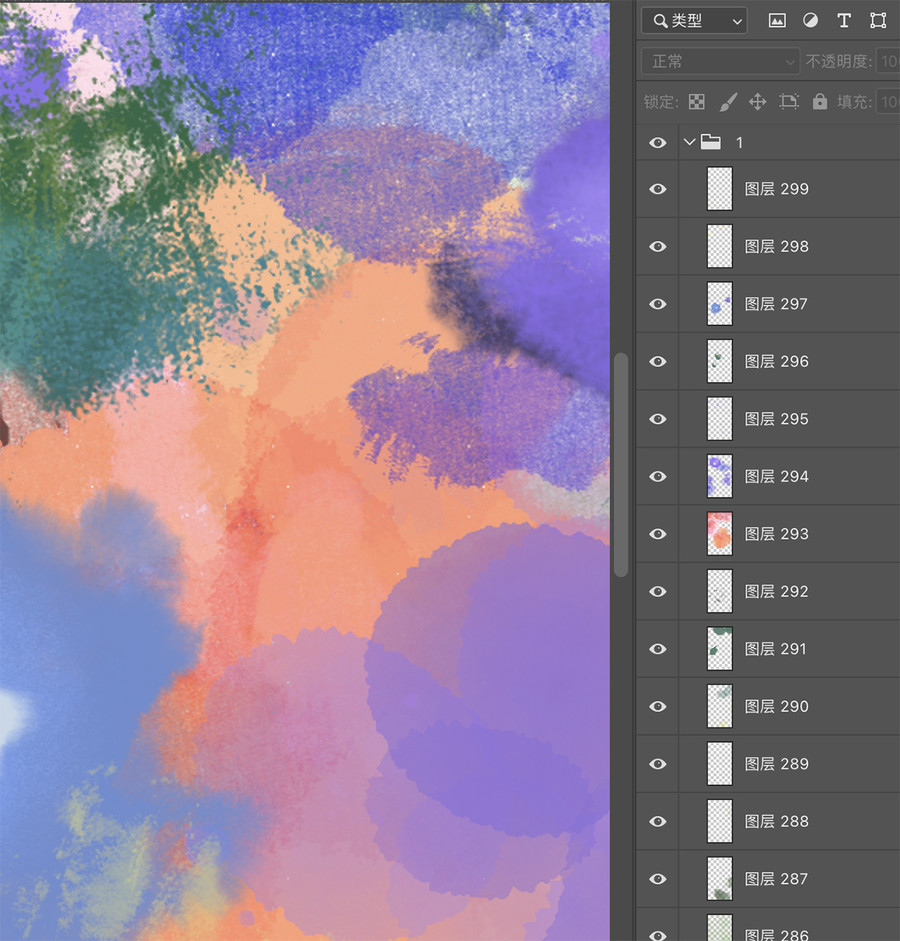Select group name 1

[x=739, y=143]
